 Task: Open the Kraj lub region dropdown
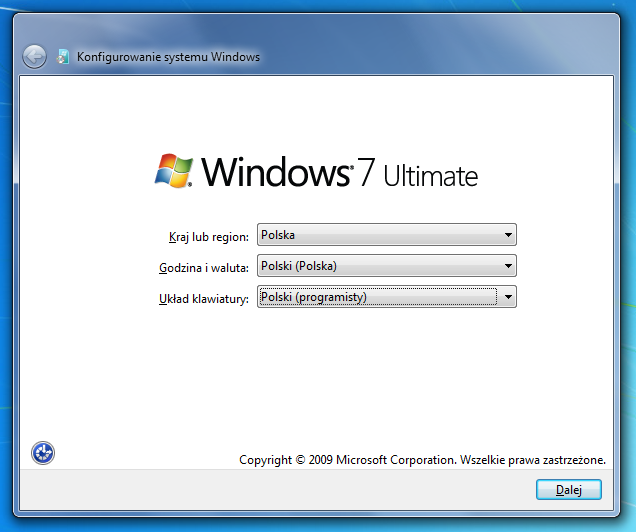pyautogui.click(x=387, y=235)
